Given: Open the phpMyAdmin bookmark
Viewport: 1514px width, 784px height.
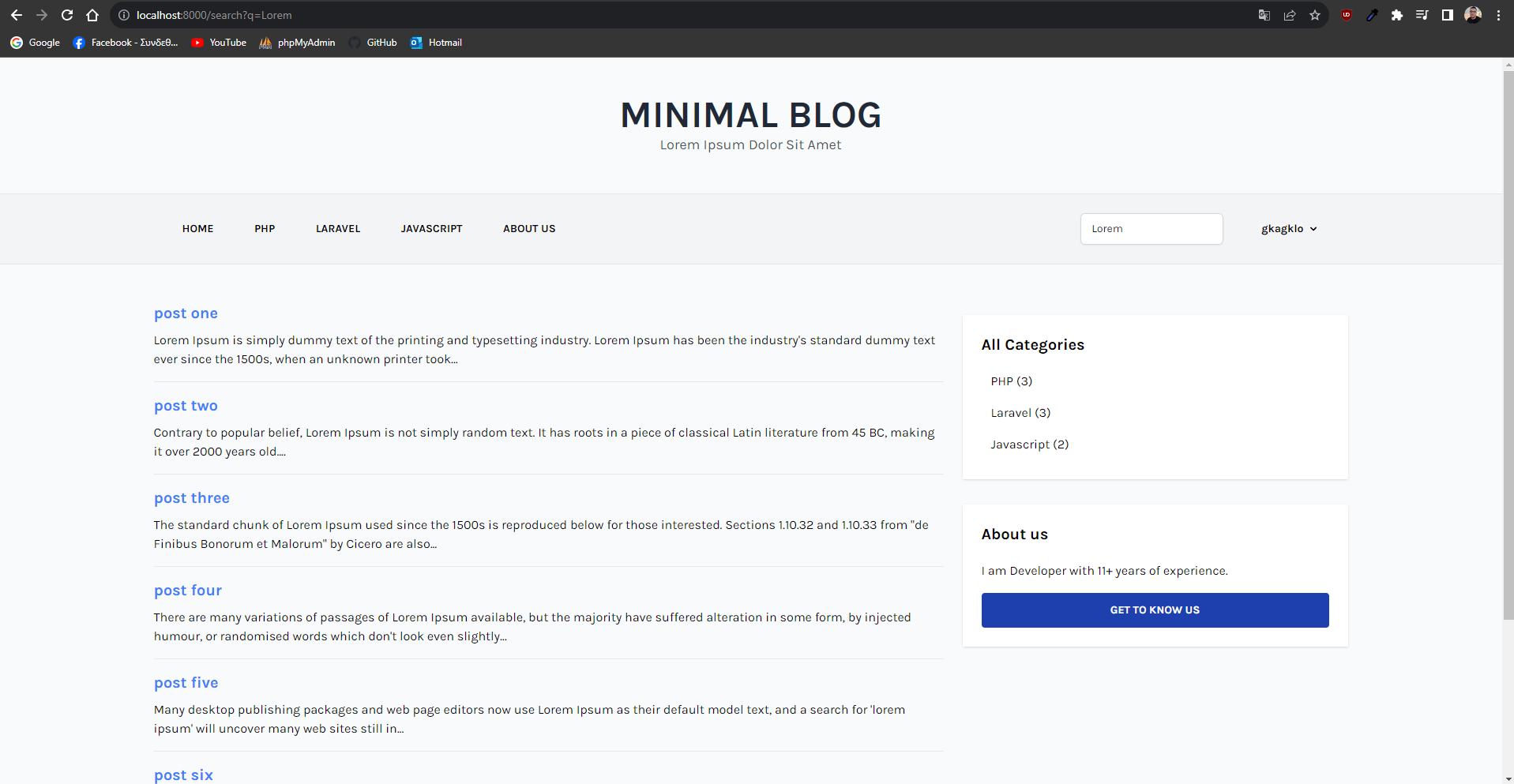Looking at the screenshot, I should tap(297, 43).
